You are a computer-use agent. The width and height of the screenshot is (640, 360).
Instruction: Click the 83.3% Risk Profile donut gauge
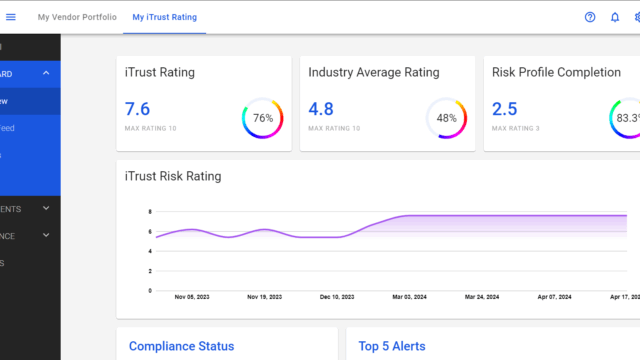625,118
